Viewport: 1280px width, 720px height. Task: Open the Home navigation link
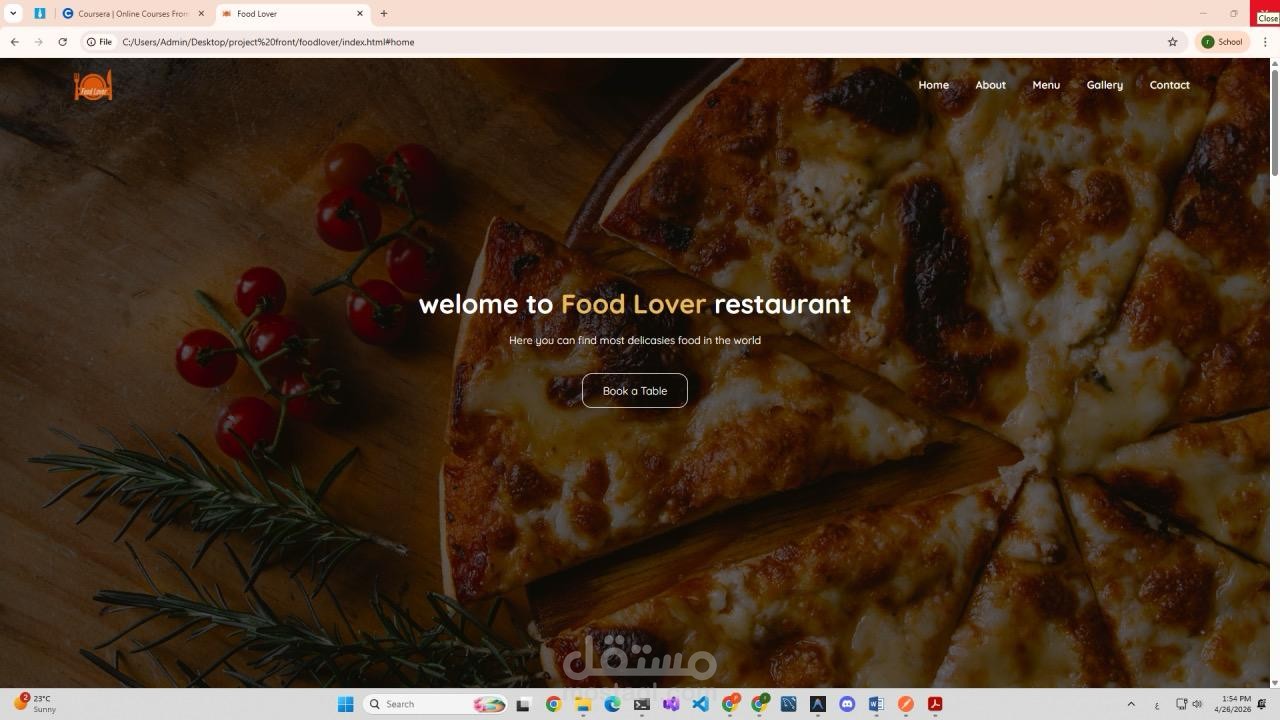933,85
